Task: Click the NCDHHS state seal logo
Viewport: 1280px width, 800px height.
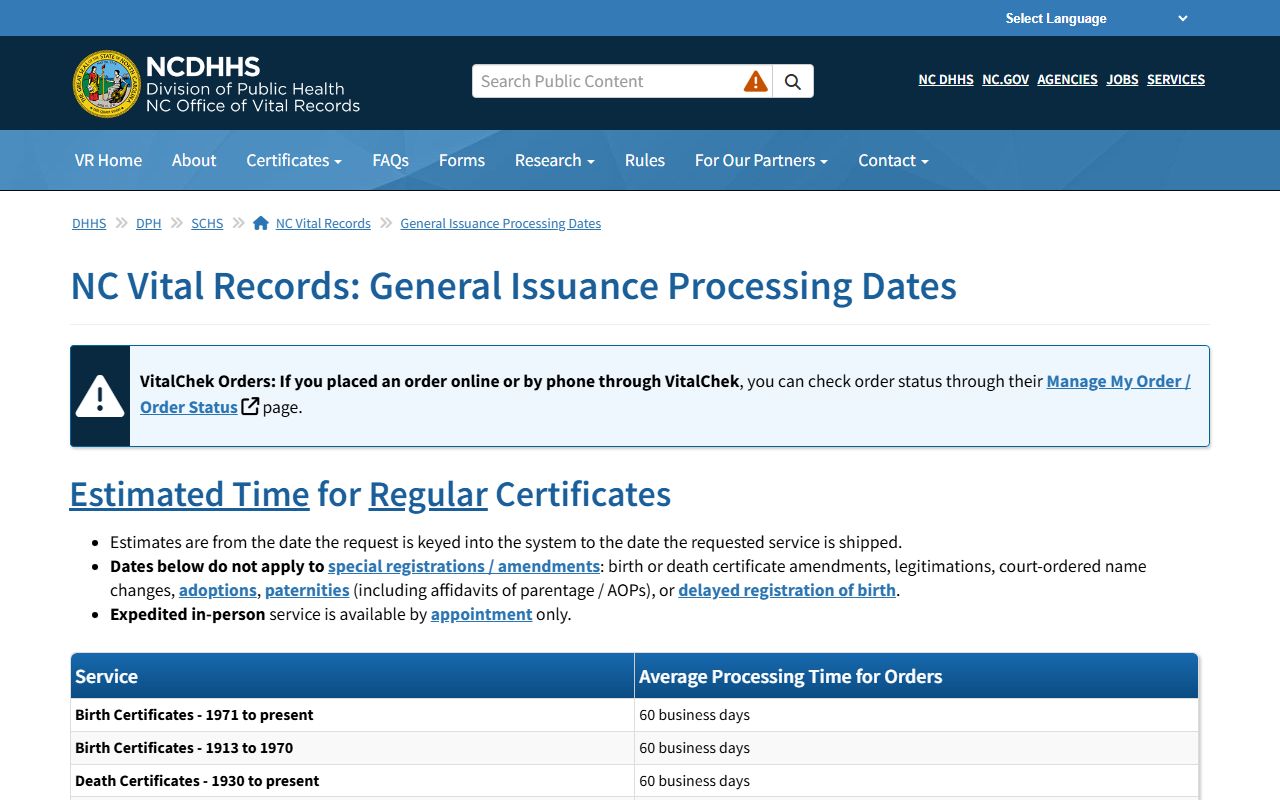Action: (x=106, y=84)
